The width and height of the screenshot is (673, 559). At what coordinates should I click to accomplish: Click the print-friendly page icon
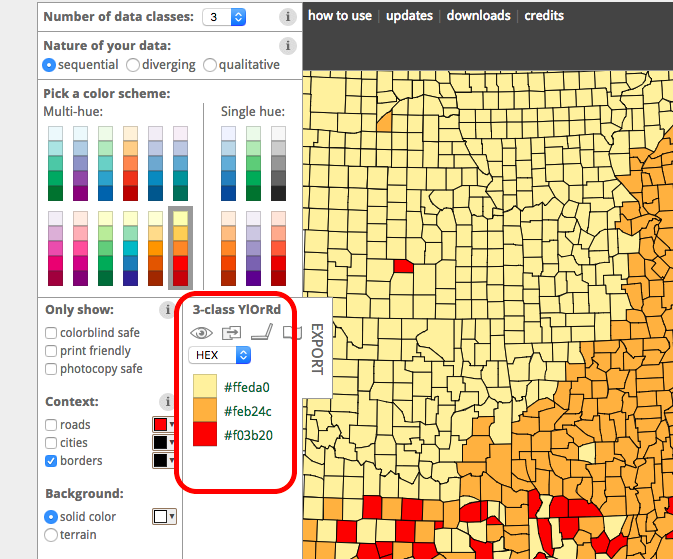291,333
